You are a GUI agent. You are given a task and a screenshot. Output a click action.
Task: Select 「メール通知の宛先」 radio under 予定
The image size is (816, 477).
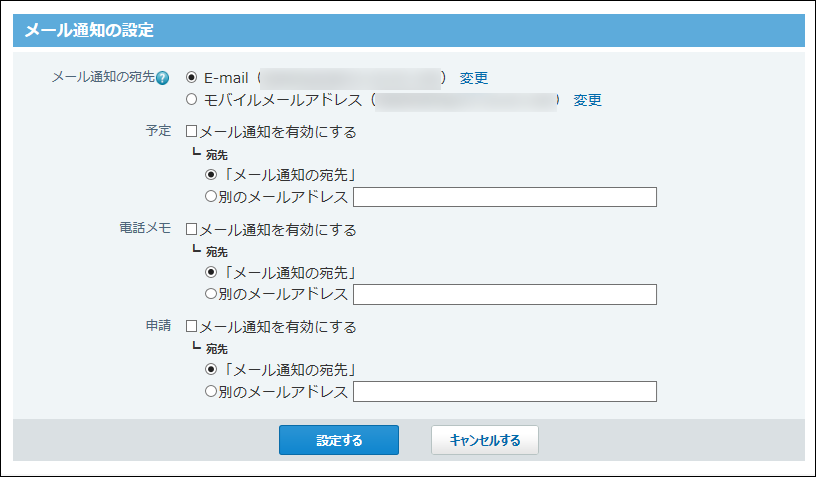pos(211,175)
